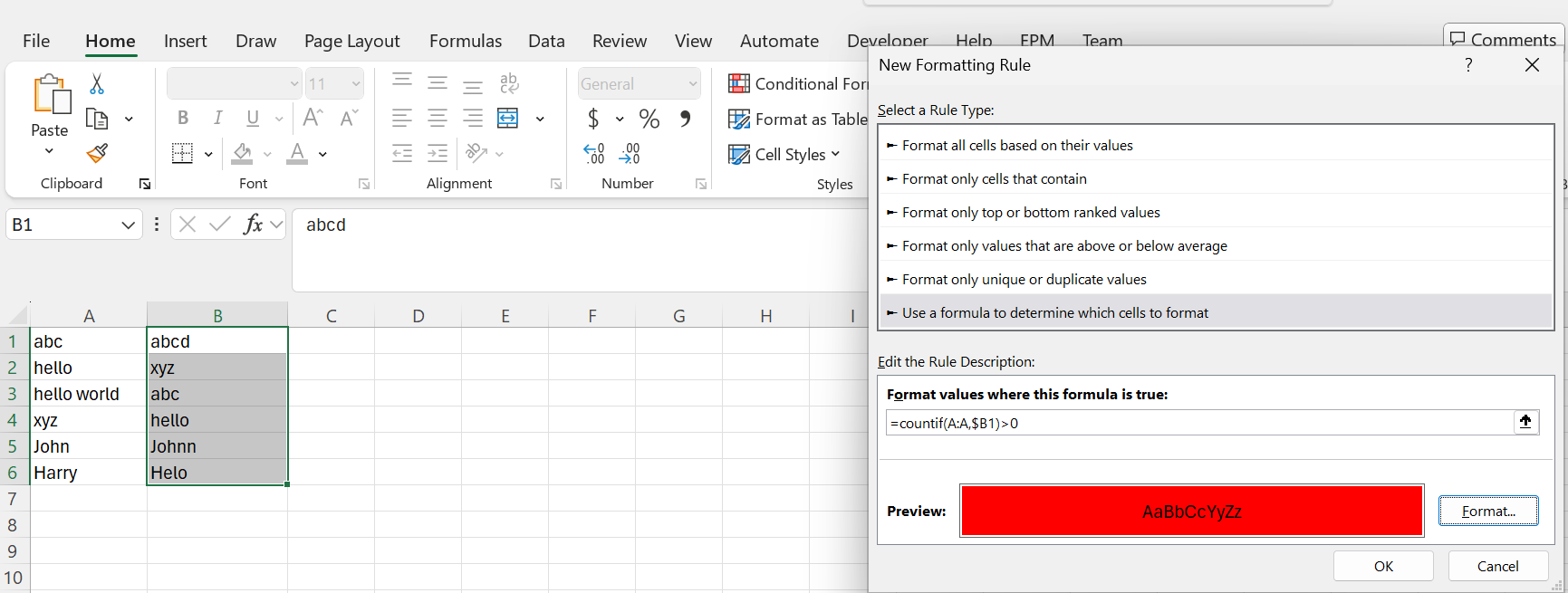The height and width of the screenshot is (593, 1568).
Task: Click the Increase Decimal icon
Action: pos(594,153)
